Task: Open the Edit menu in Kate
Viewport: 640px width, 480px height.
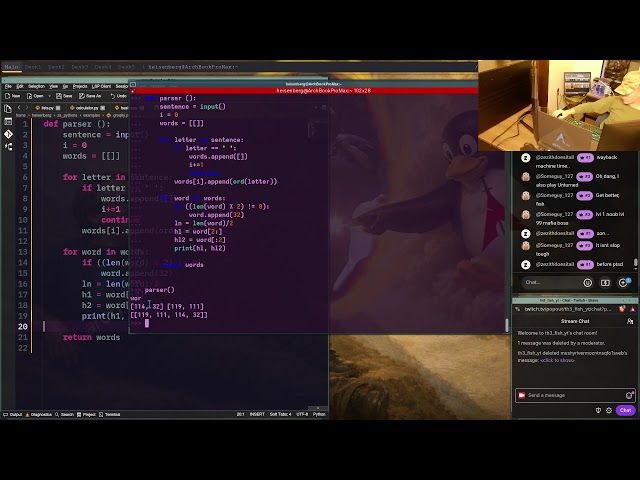Action: click(20, 86)
